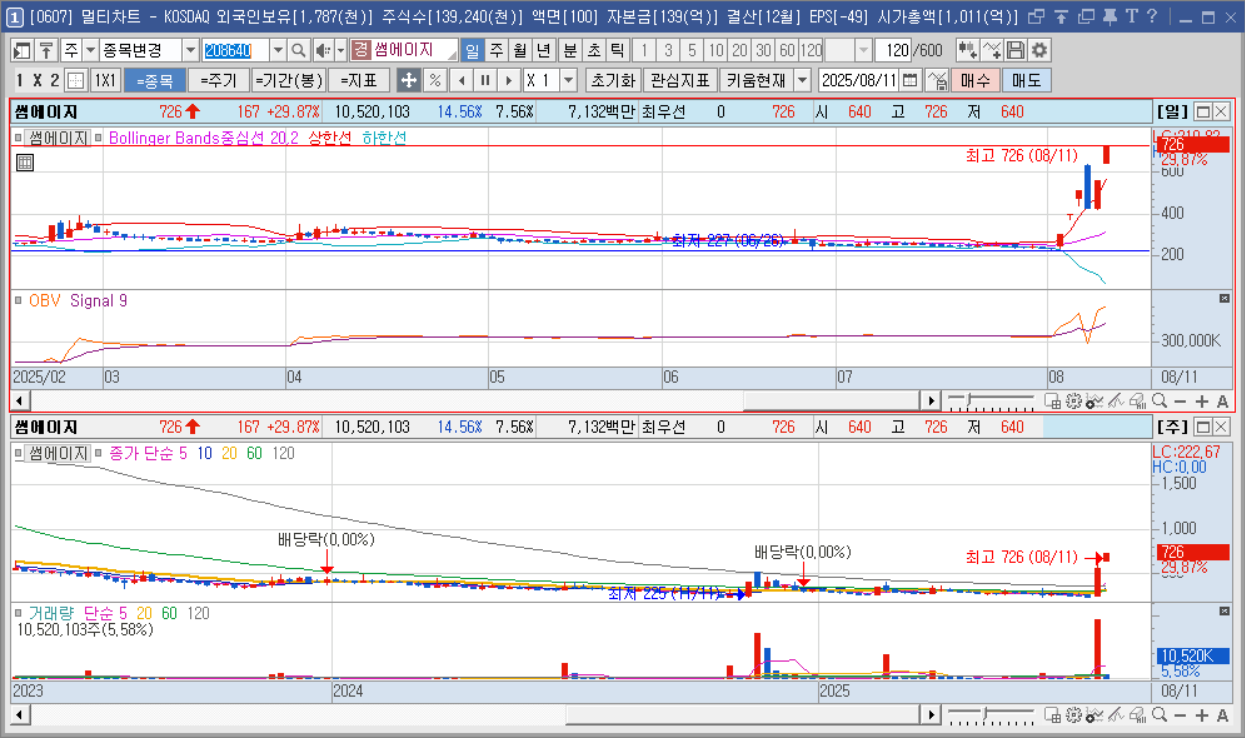Image resolution: width=1245 pixels, height=738 pixels.
Task: Click the step-back playback arrow
Action: (x=461, y=80)
